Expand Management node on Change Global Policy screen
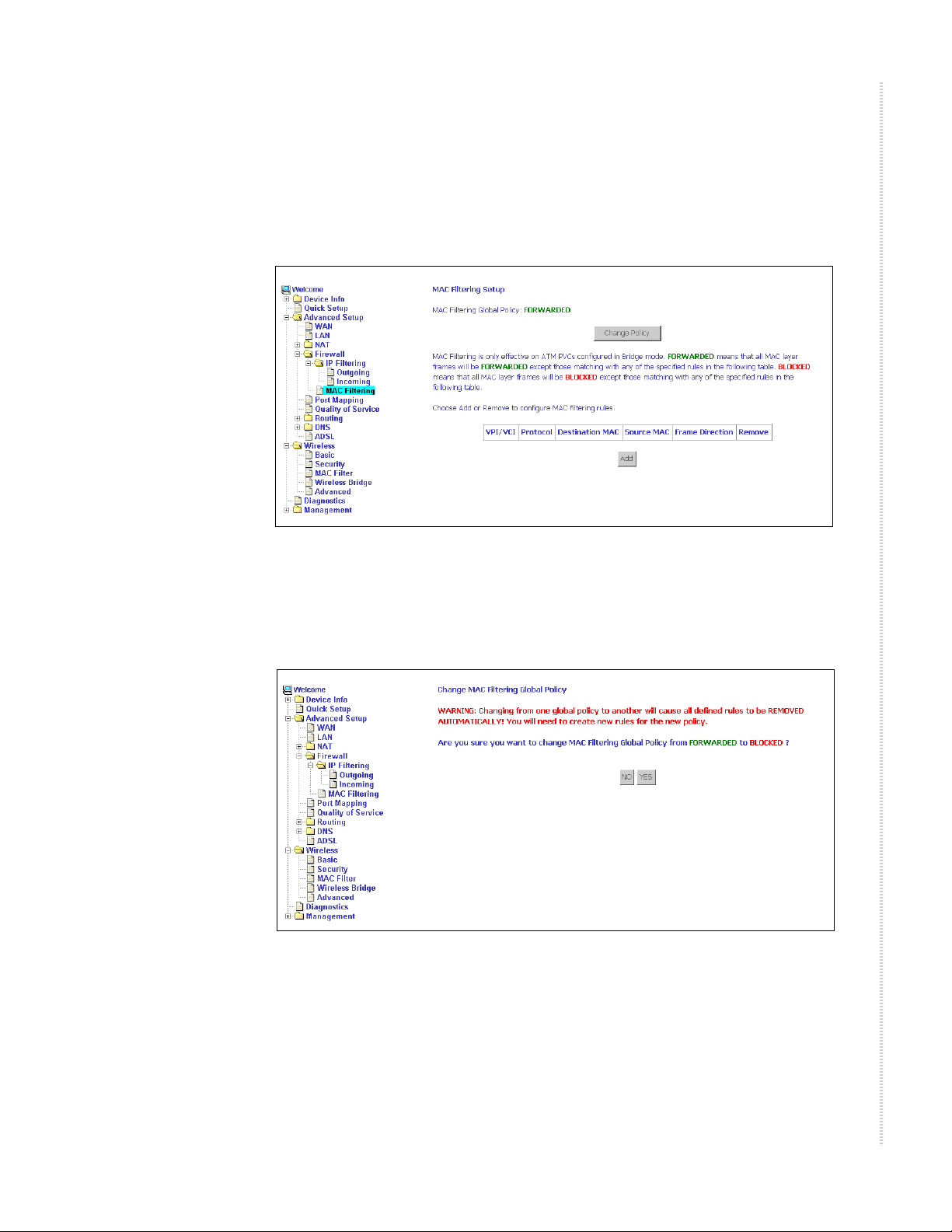The width and height of the screenshot is (952, 1232). point(288,916)
